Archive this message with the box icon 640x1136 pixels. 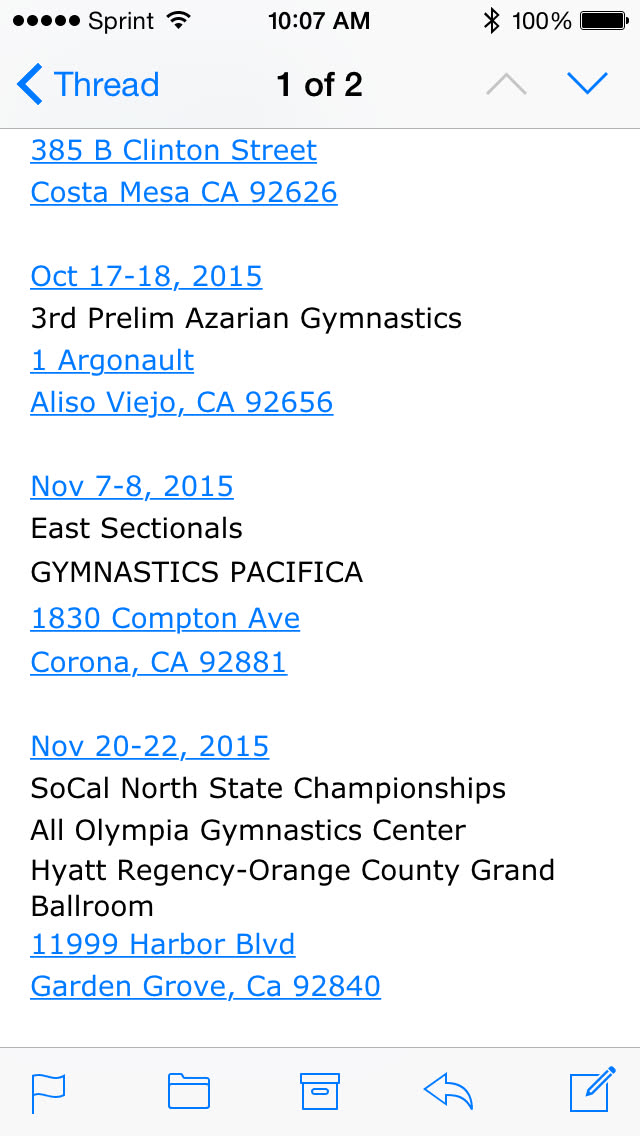[320, 1091]
